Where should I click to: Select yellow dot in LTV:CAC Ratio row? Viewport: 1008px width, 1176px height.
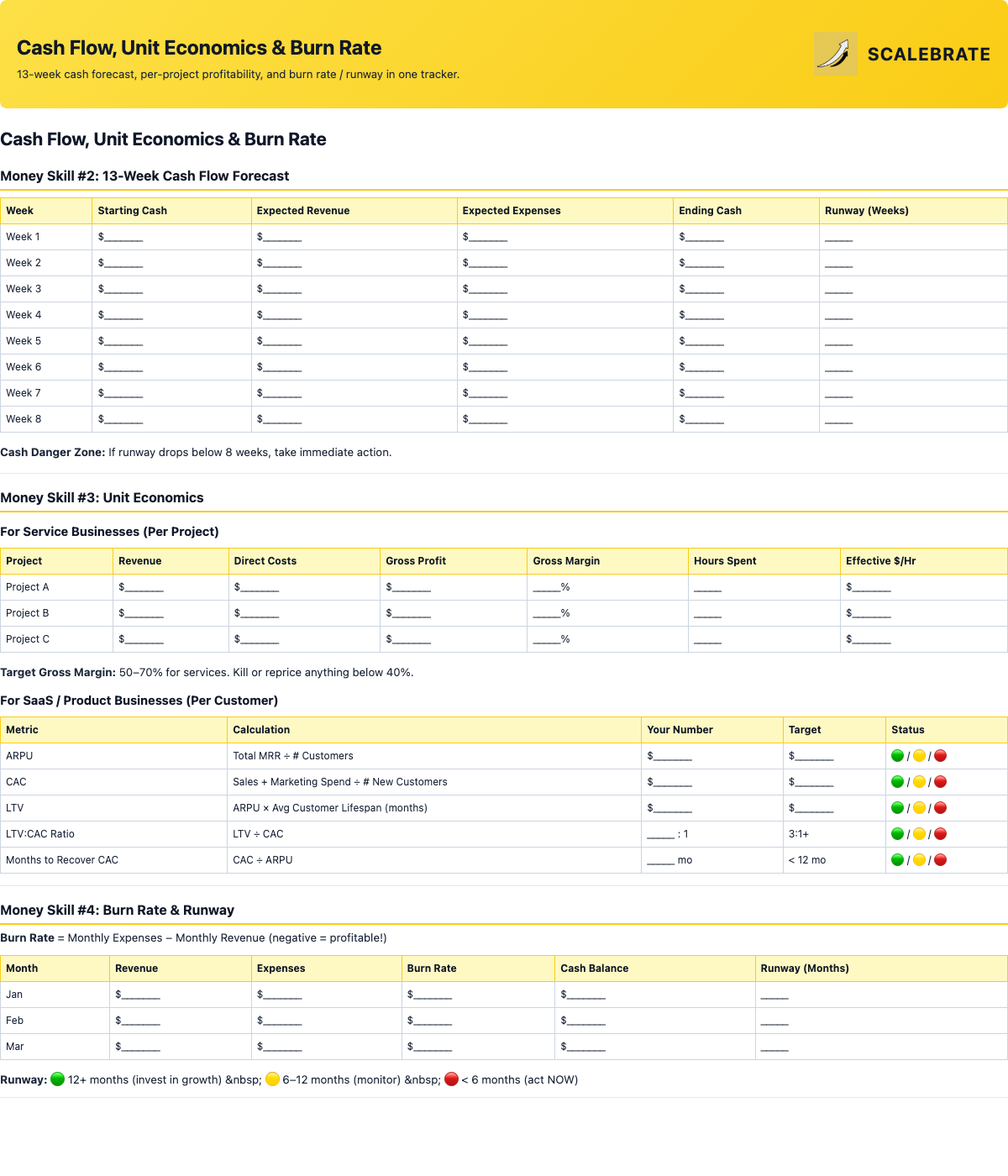[919, 834]
